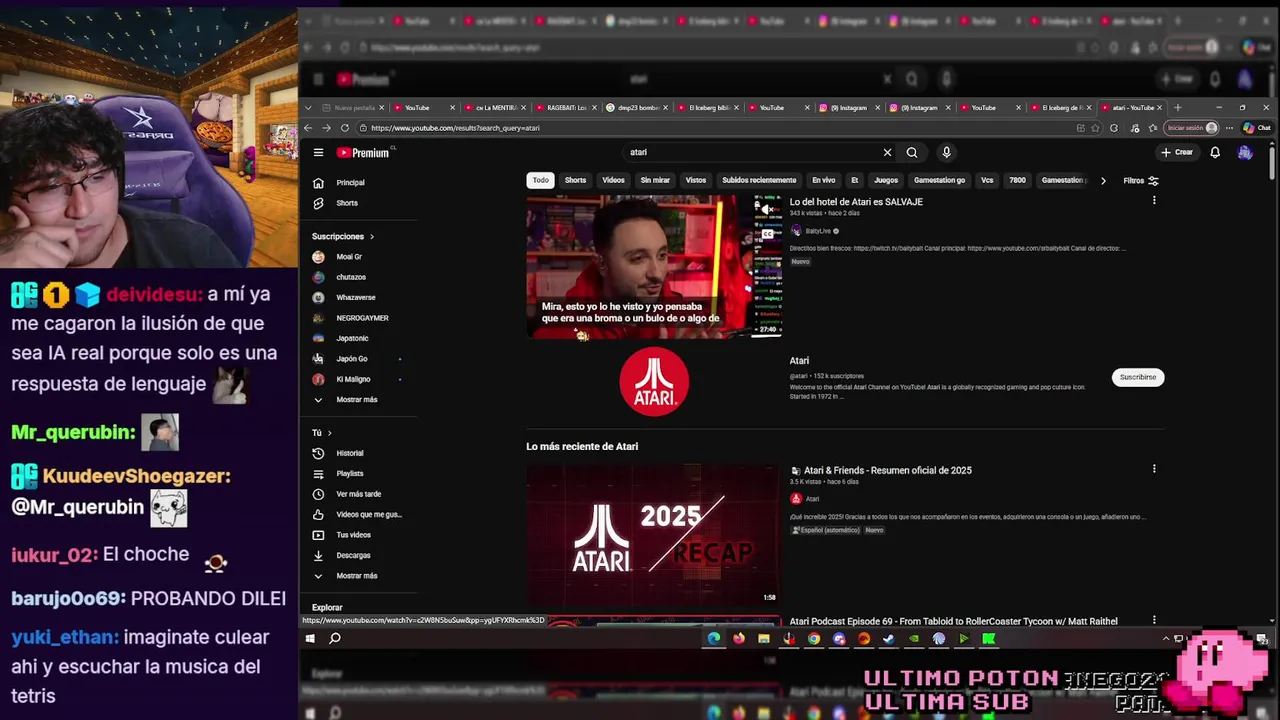
Task: Select the En vivo filter chip
Action: click(x=824, y=181)
